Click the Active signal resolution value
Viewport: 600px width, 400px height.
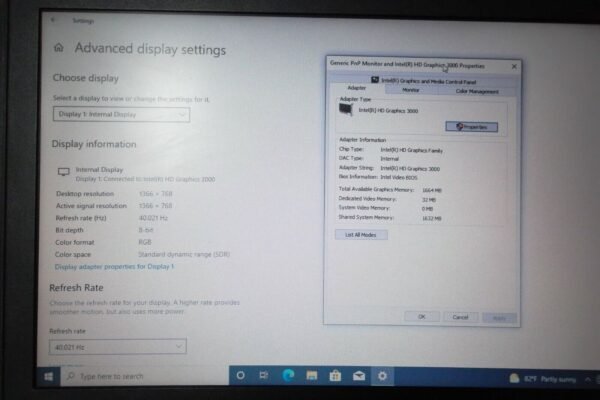(155, 206)
